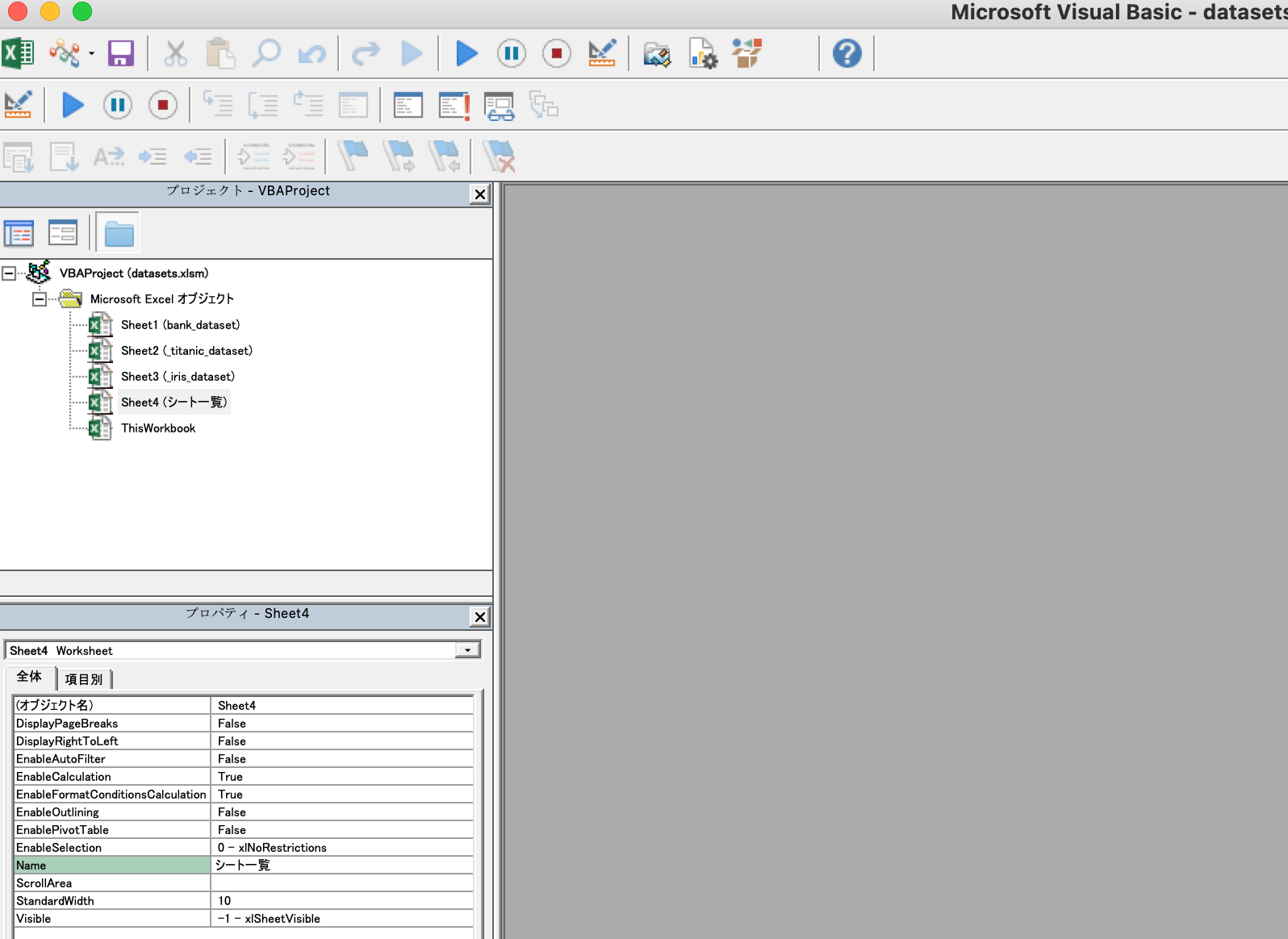
Task: Click the Complete Word icon
Action: pyautogui.click(x=109, y=156)
